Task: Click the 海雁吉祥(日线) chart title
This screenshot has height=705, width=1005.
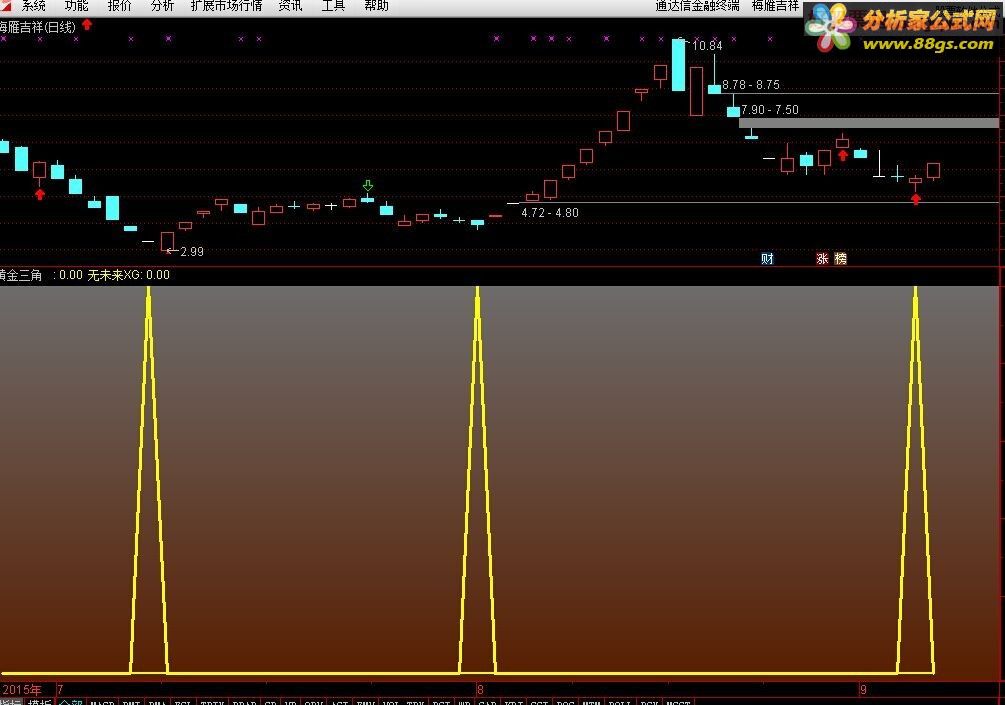Action: (x=38, y=27)
